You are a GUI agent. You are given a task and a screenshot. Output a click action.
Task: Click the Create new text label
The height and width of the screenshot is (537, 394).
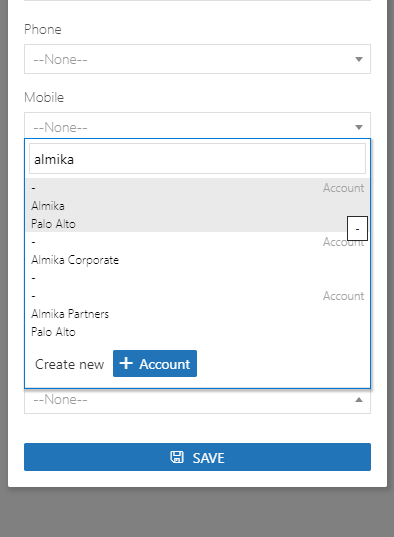(x=70, y=364)
